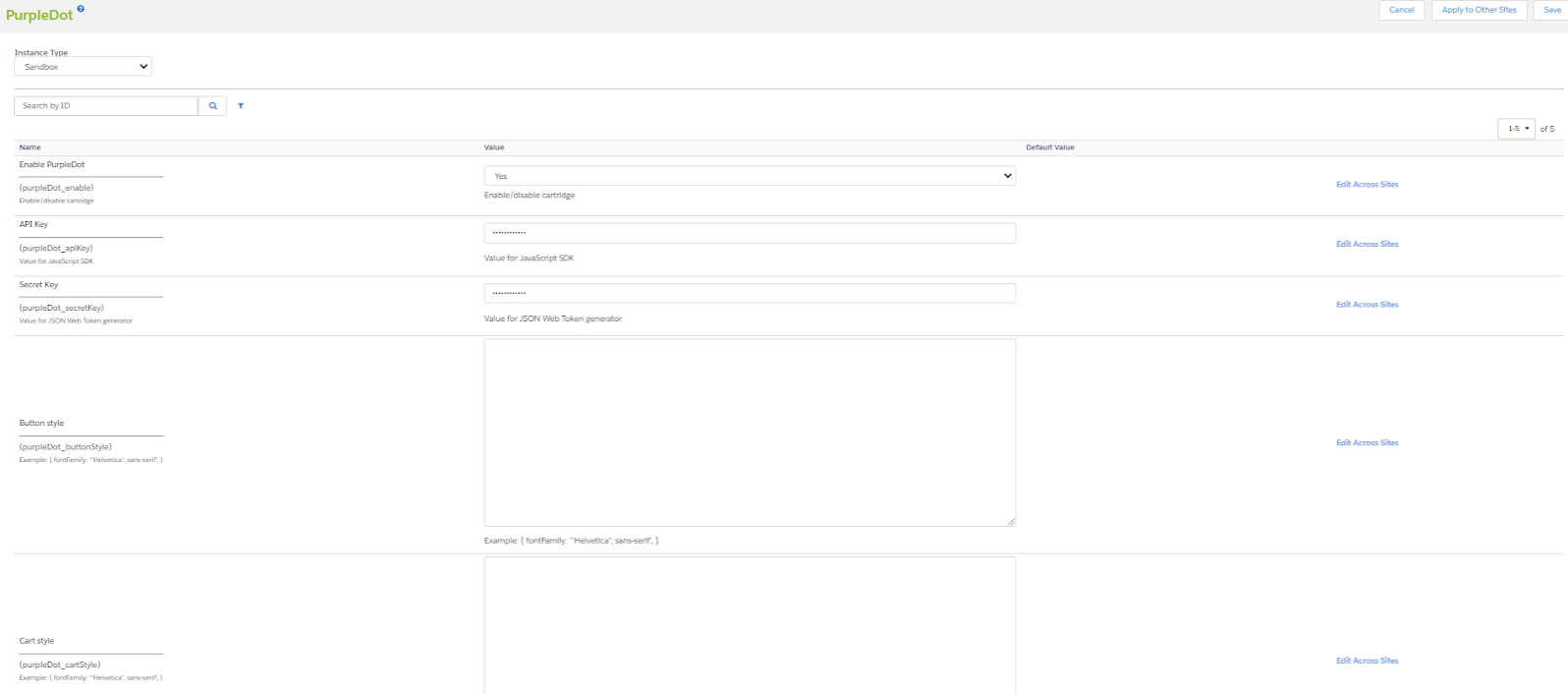This screenshot has height=694, width=1568.
Task: Edit Across Sites for API Key
Action: pos(1367,244)
